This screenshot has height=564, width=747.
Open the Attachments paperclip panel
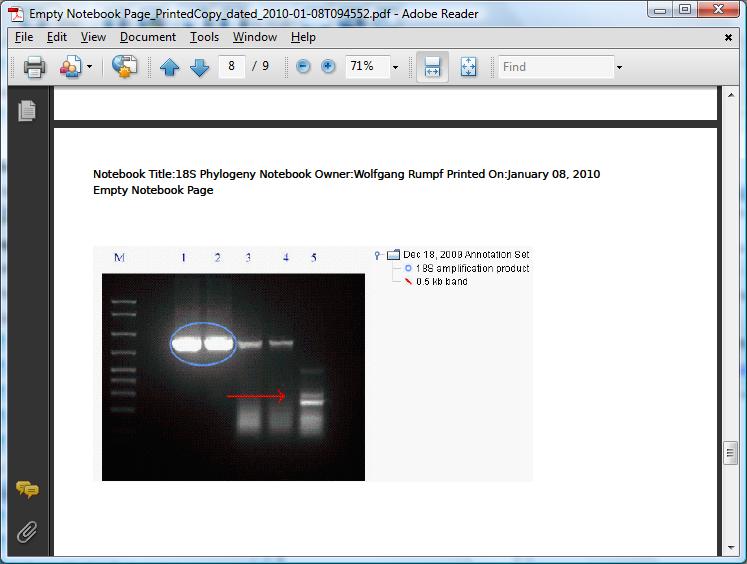click(x=27, y=532)
